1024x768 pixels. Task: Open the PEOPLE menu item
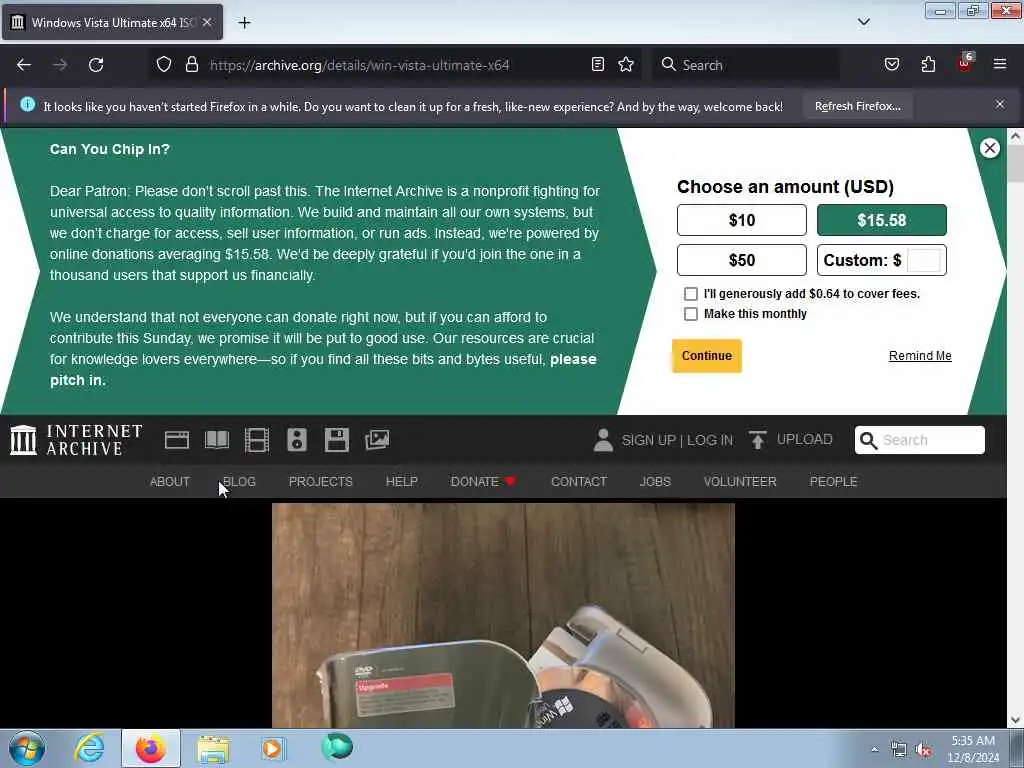(833, 481)
